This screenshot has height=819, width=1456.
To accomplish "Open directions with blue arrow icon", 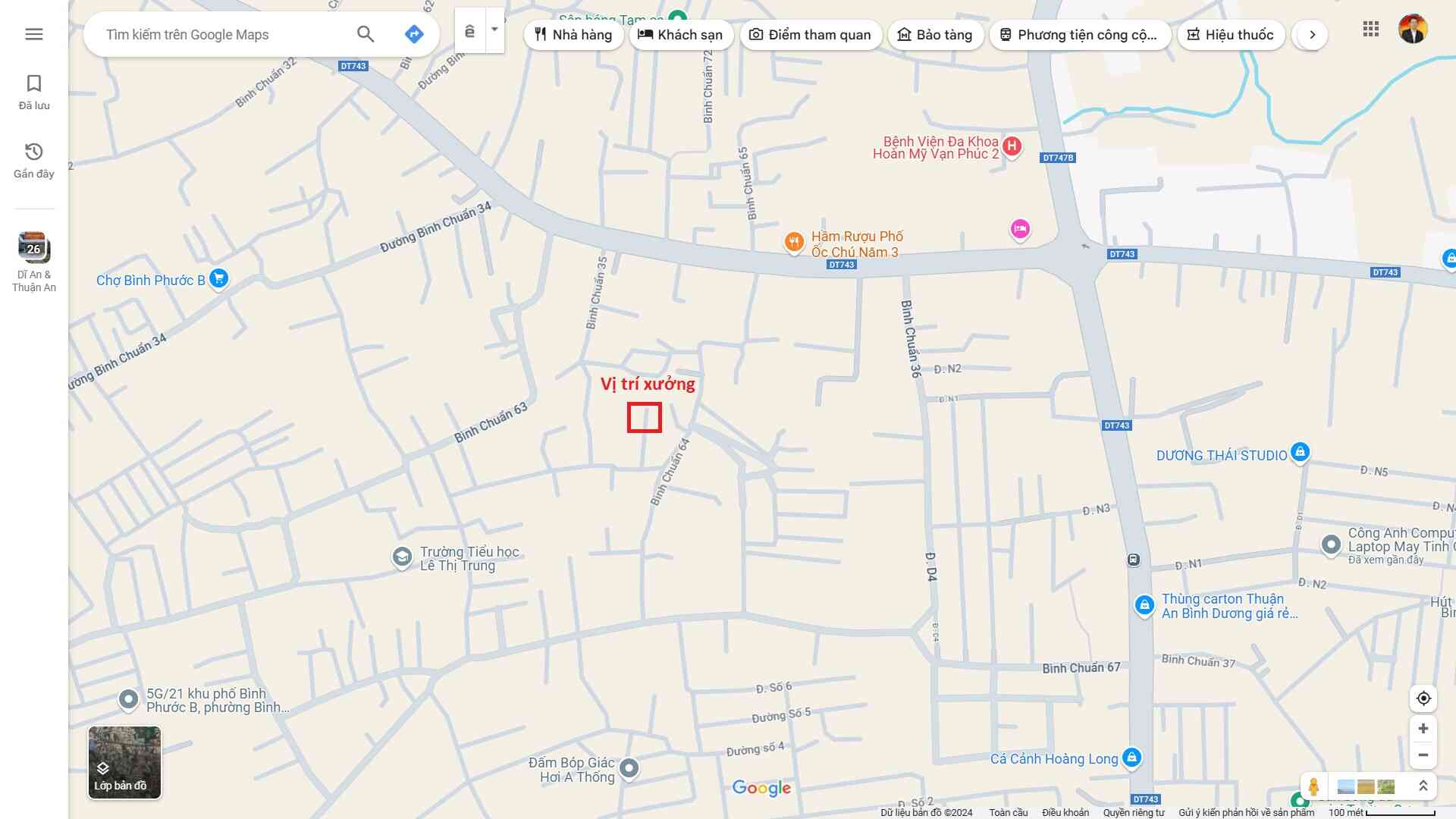I will pos(414,34).
